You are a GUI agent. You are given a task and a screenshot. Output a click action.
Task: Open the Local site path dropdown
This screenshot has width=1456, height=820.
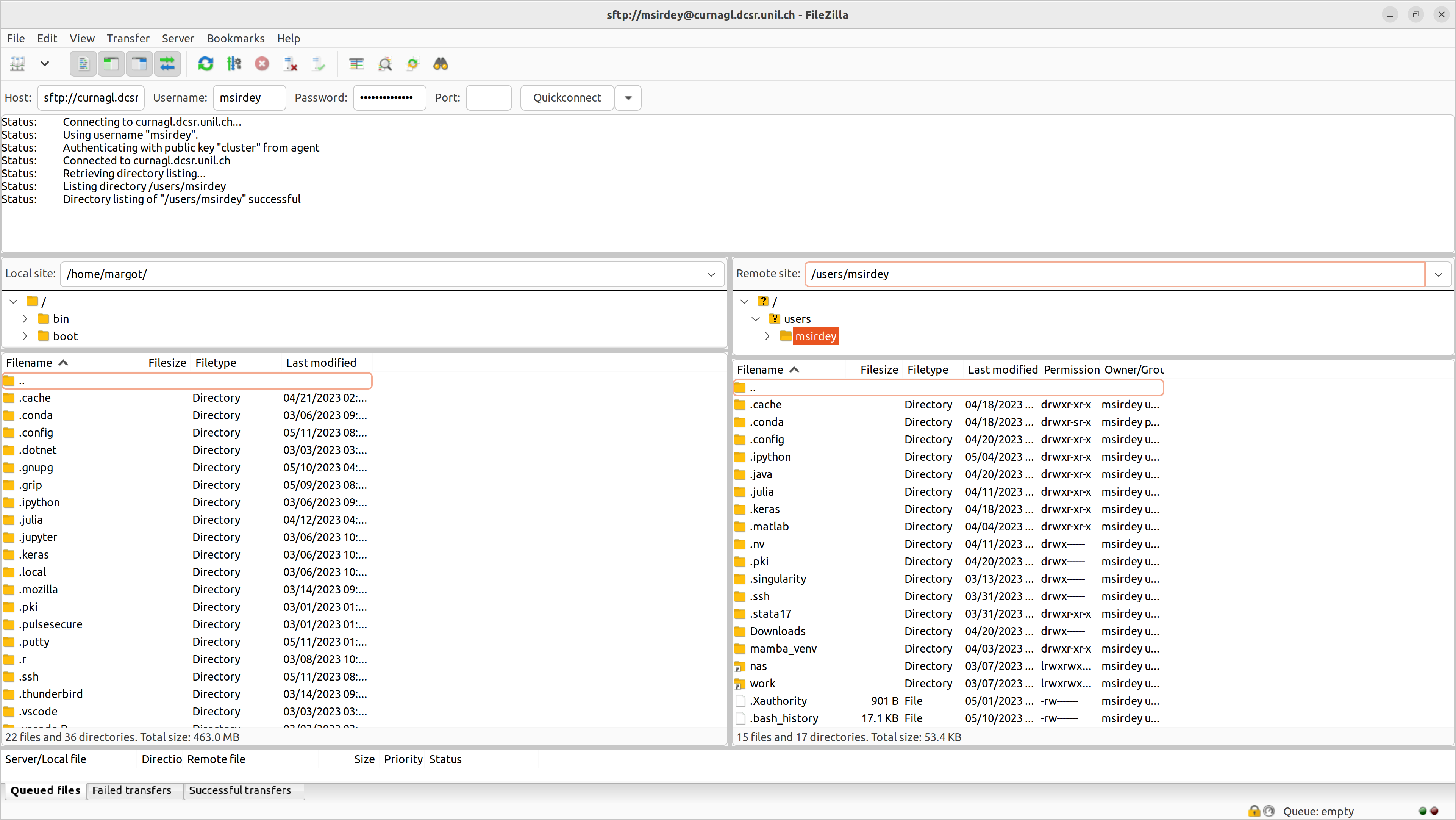(x=711, y=274)
